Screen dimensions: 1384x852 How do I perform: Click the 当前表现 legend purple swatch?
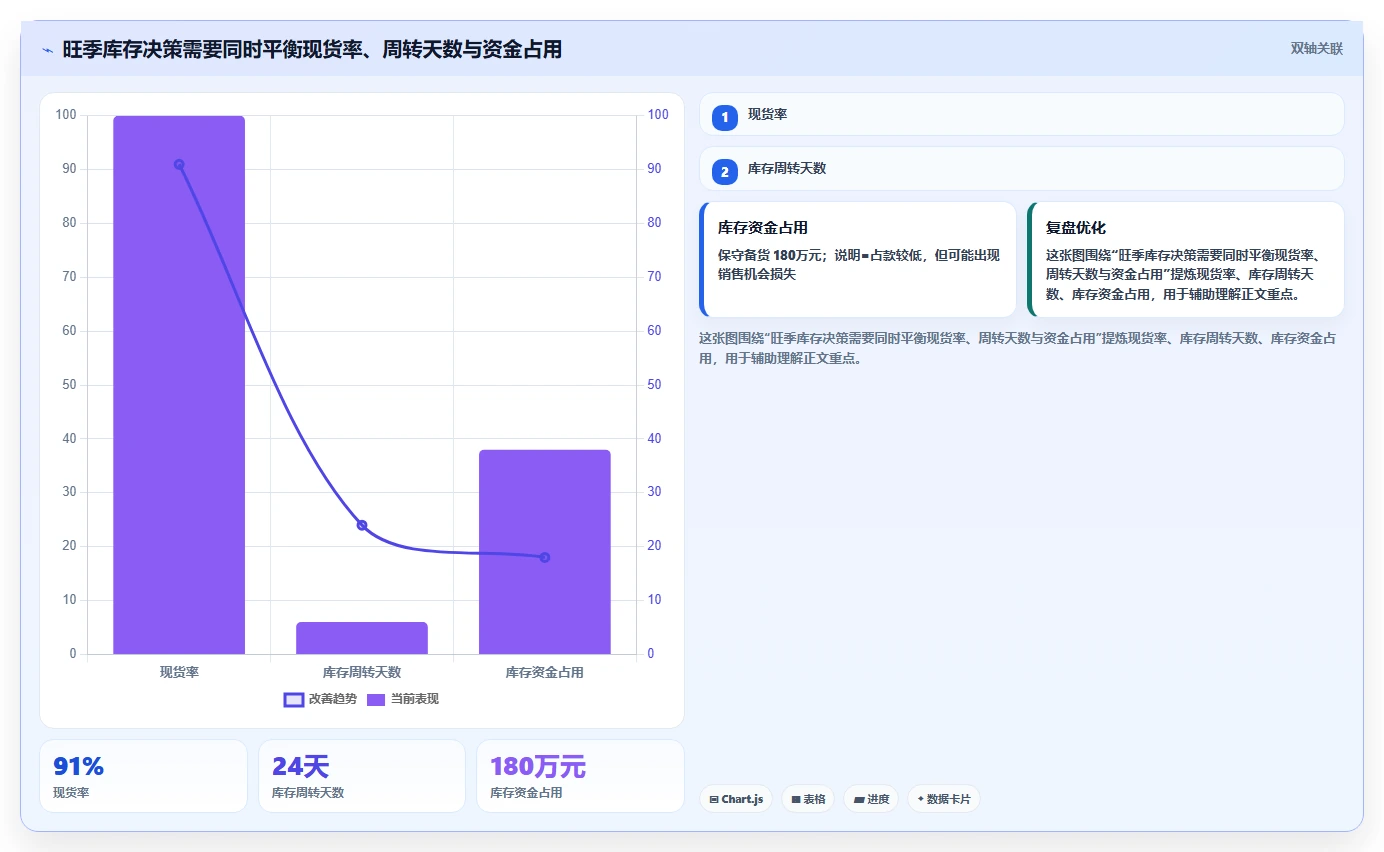376,700
